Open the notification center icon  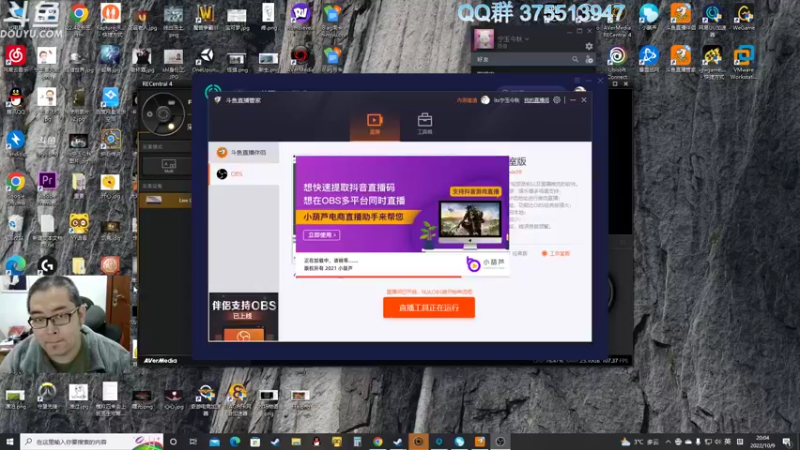coord(787,441)
